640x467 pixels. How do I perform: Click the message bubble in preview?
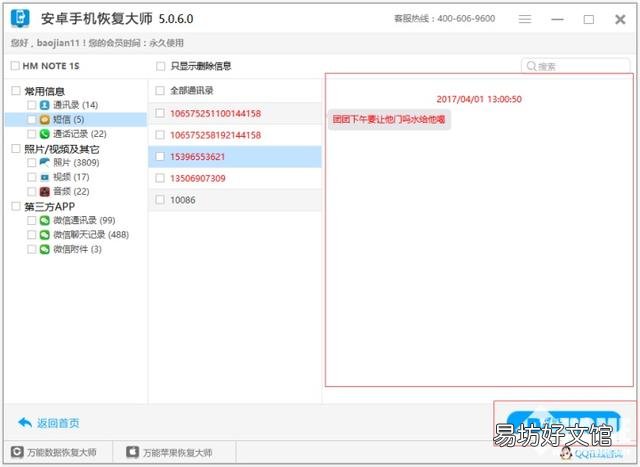click(x=389, y=120)
